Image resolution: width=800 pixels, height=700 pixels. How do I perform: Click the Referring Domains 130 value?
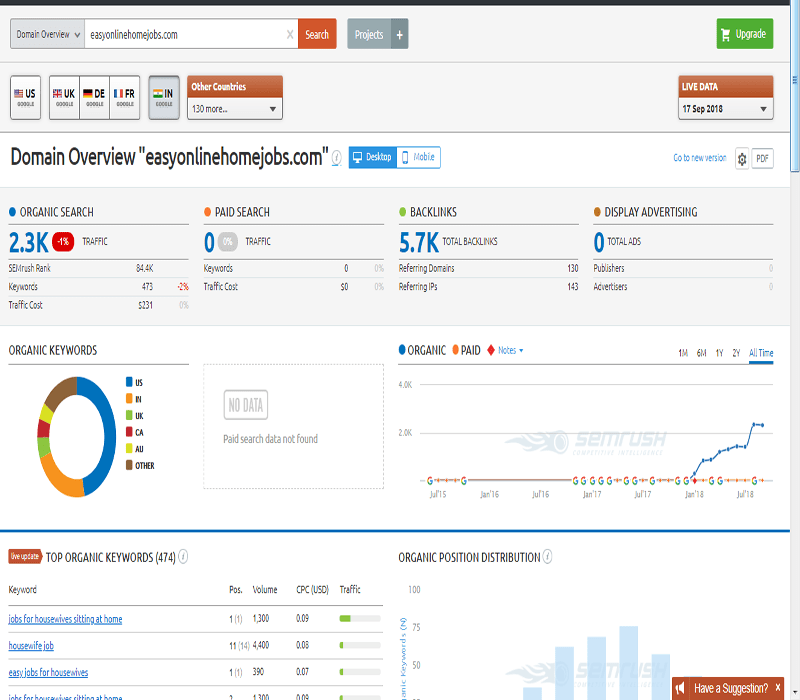pyautogui.click(x=572, y=268)
